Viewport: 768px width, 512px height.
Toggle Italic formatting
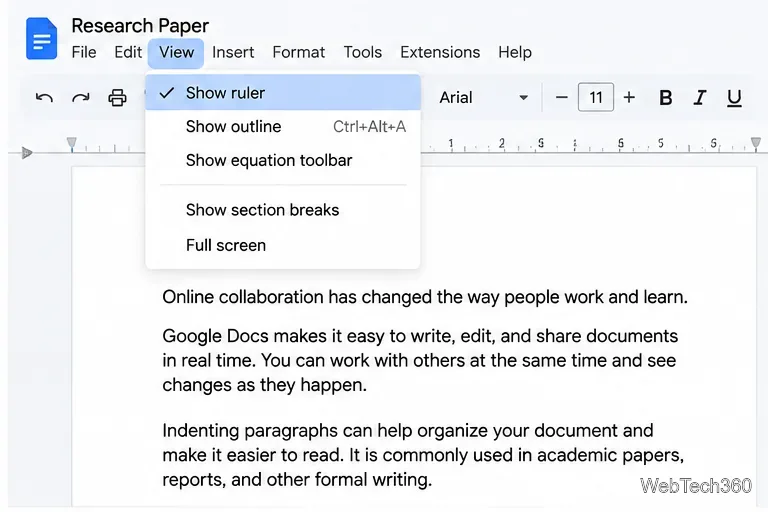[700, 98]
